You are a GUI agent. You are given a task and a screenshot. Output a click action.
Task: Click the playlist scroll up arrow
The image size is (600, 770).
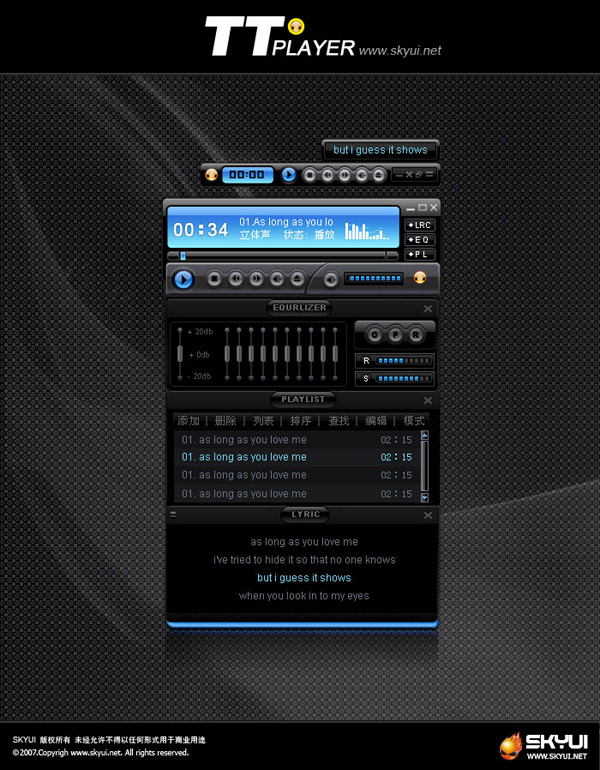[425, 435]
